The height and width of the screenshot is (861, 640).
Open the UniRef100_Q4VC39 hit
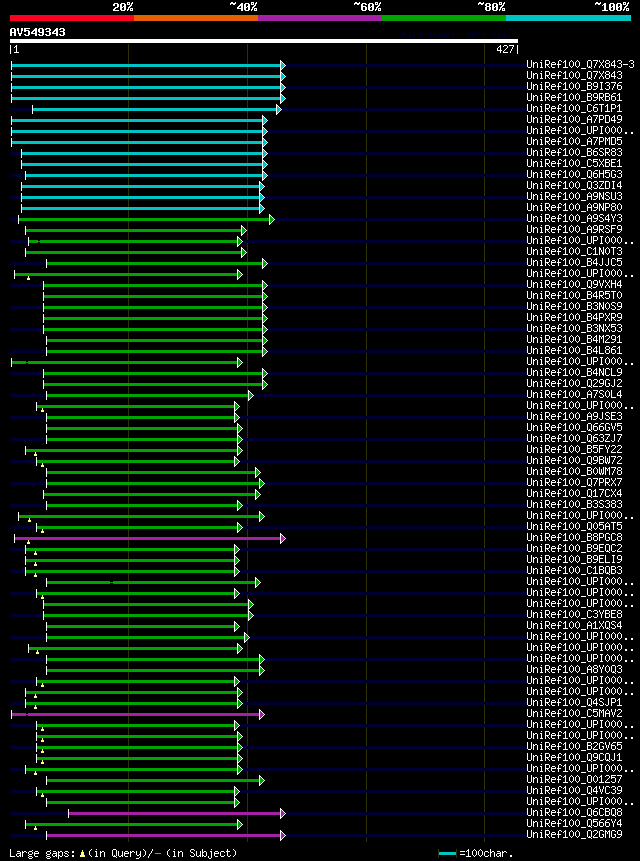[x=574, y=791]
